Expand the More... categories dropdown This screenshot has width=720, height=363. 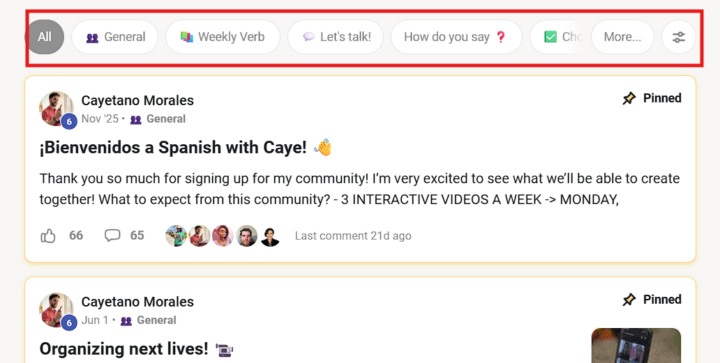coord(622,37)
